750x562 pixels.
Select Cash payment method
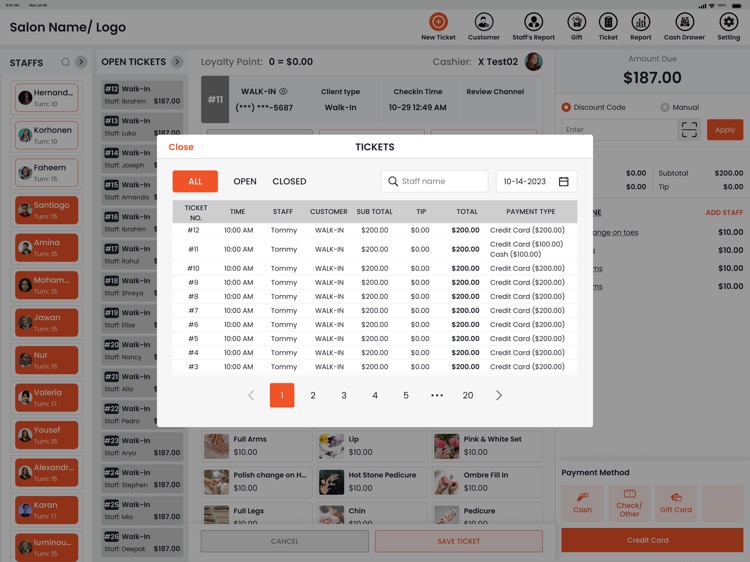click(x=582, y=503)
